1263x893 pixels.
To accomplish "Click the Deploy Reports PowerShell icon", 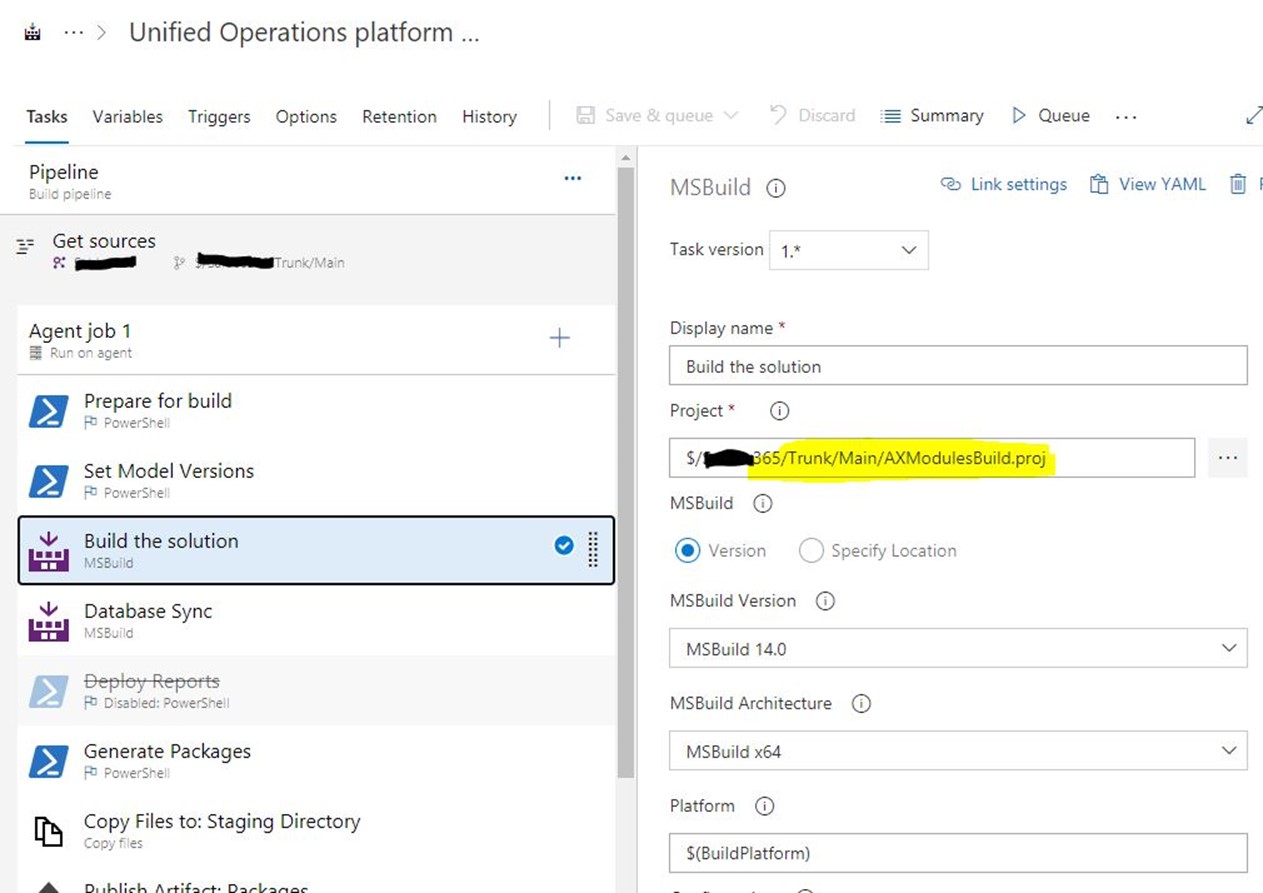I will [x=48, y=691].
